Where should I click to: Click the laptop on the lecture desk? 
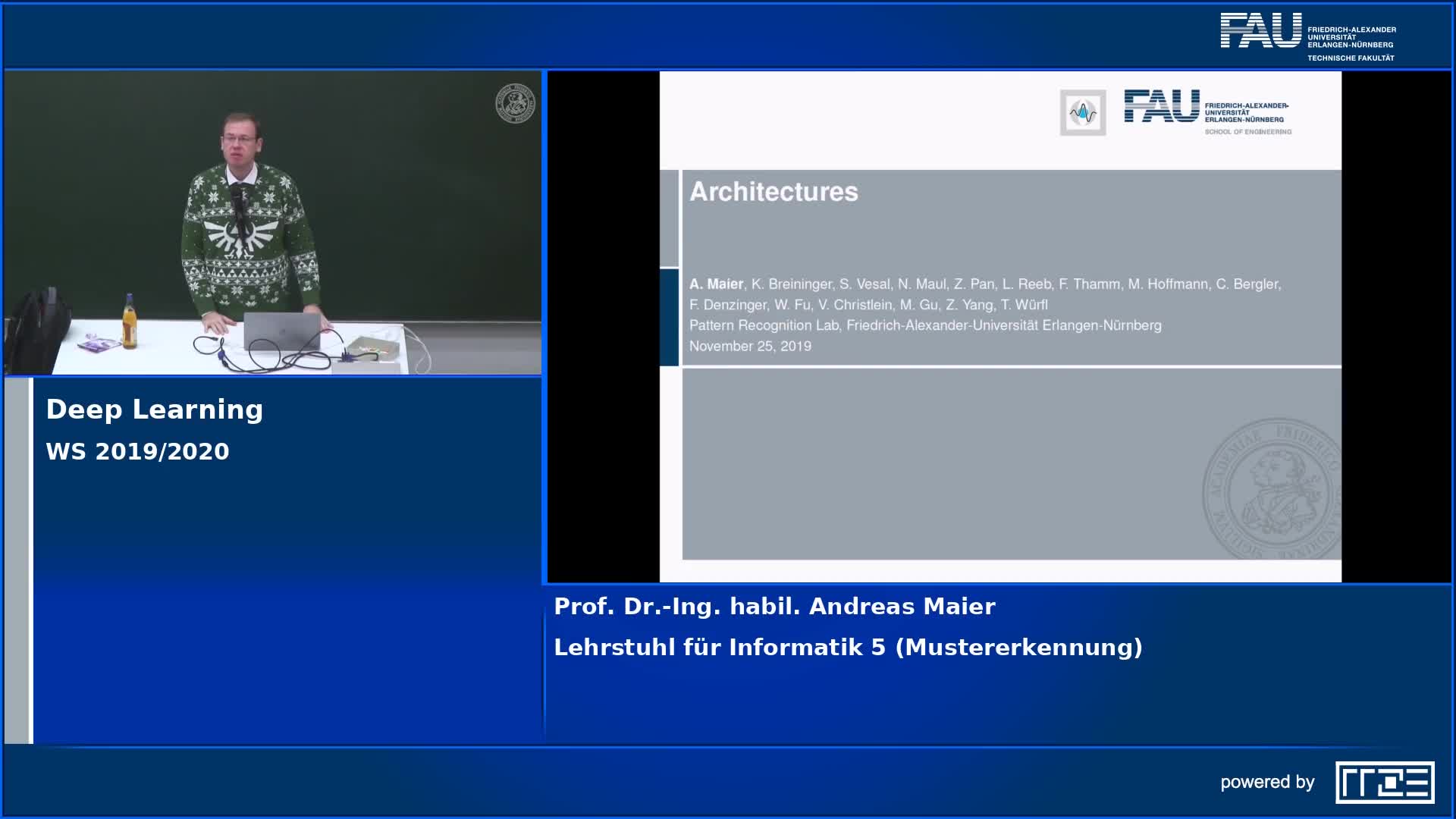pos(281,331)
